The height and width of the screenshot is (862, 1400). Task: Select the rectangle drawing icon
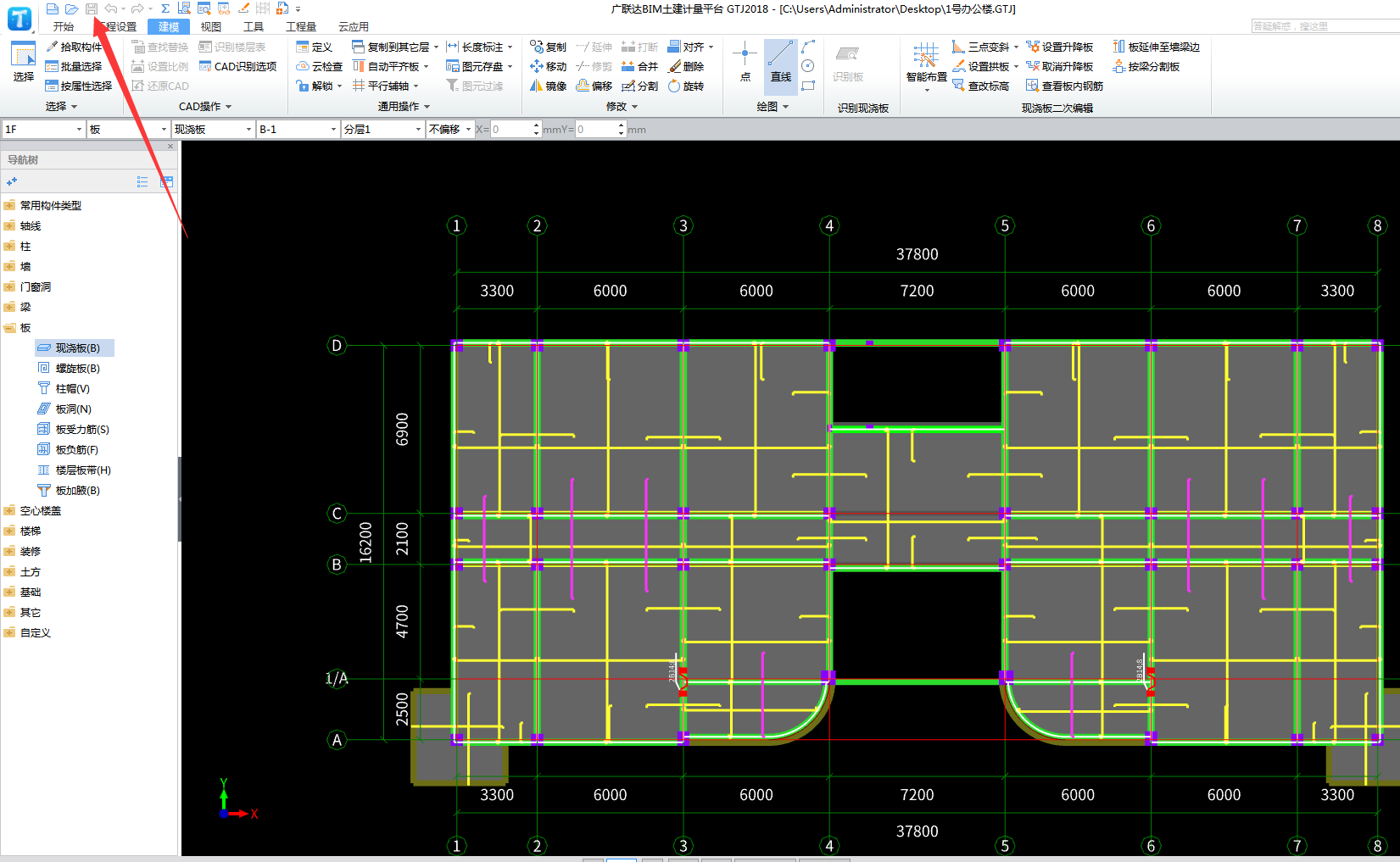pyautogui.click(x=809, y=86)
